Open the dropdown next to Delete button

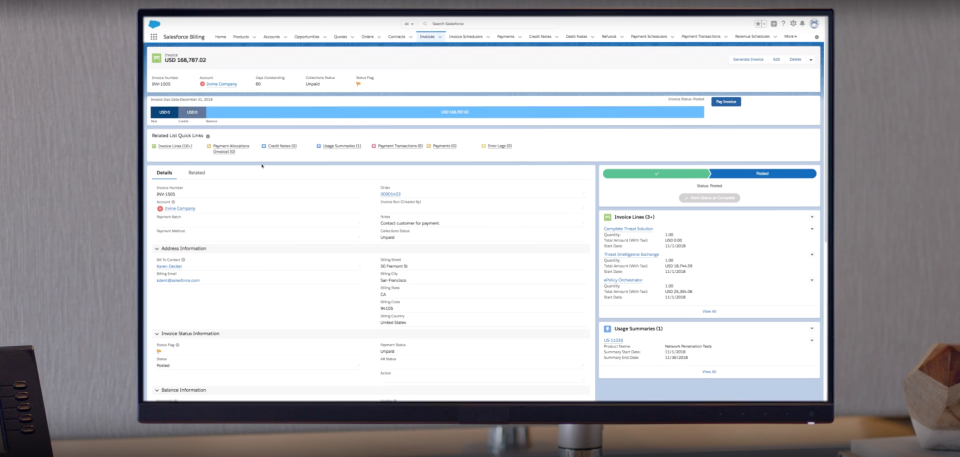[811, 60]
